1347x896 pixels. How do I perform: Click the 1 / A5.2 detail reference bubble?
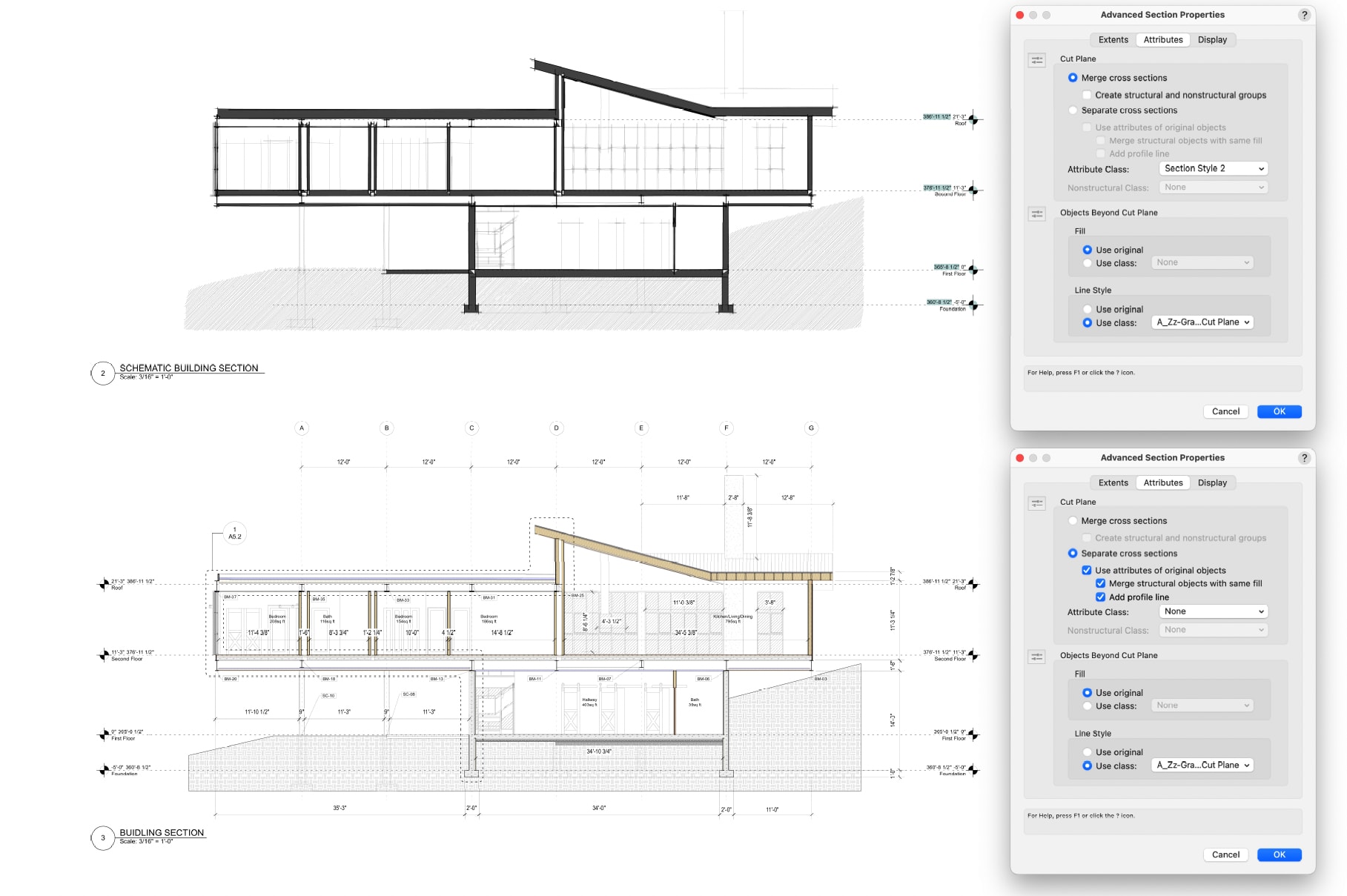(235, 534)
